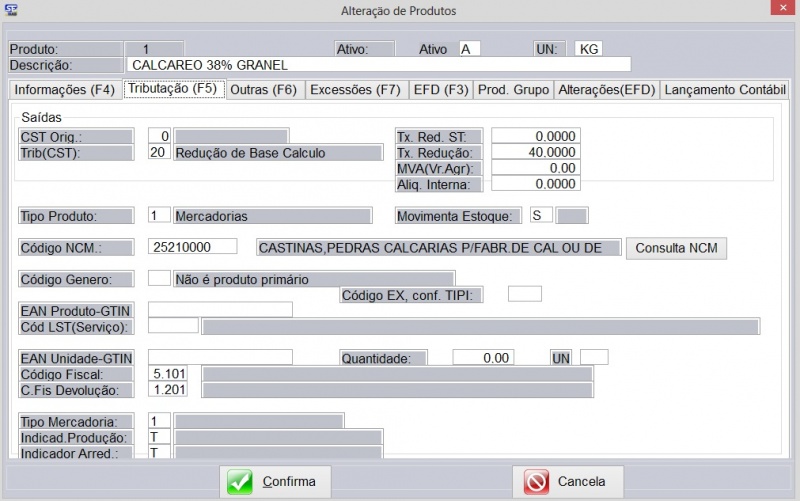Click the red Cancela prohibition icon
This screenshot has width=800, height=501.
[537, 481]
